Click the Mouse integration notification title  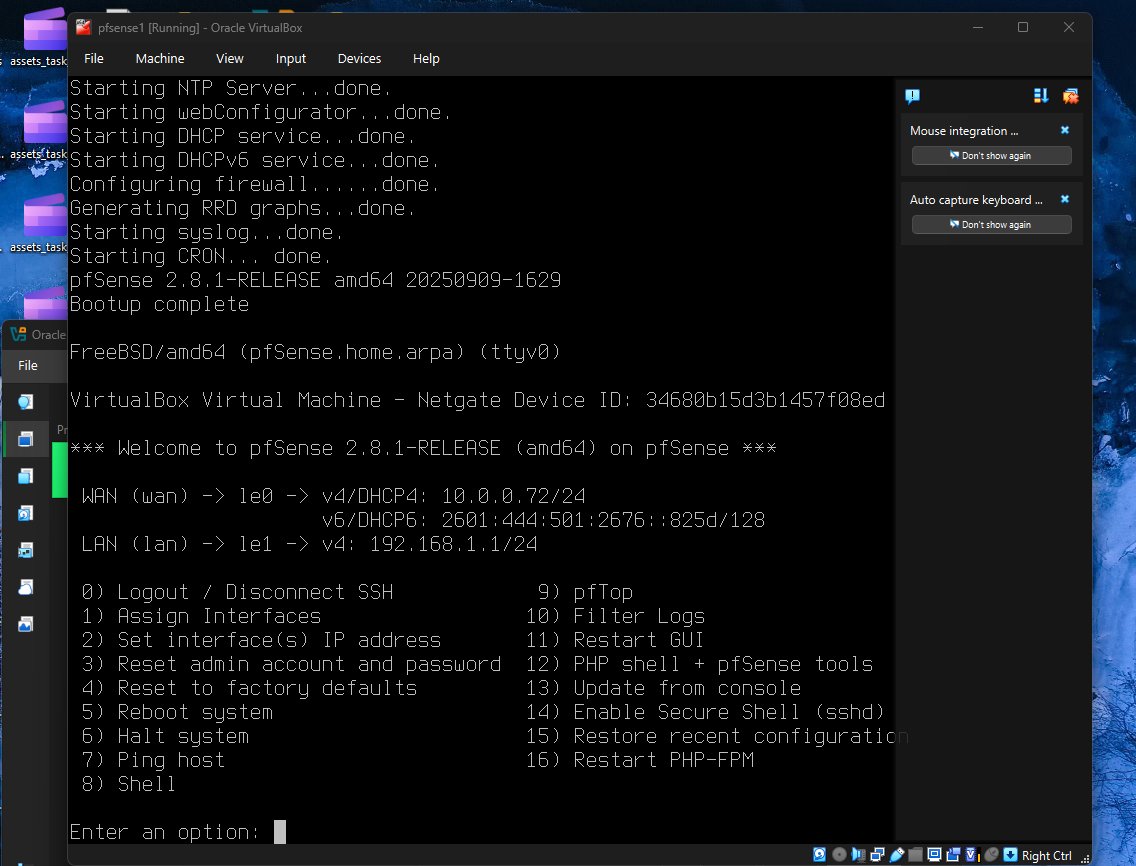964,131
